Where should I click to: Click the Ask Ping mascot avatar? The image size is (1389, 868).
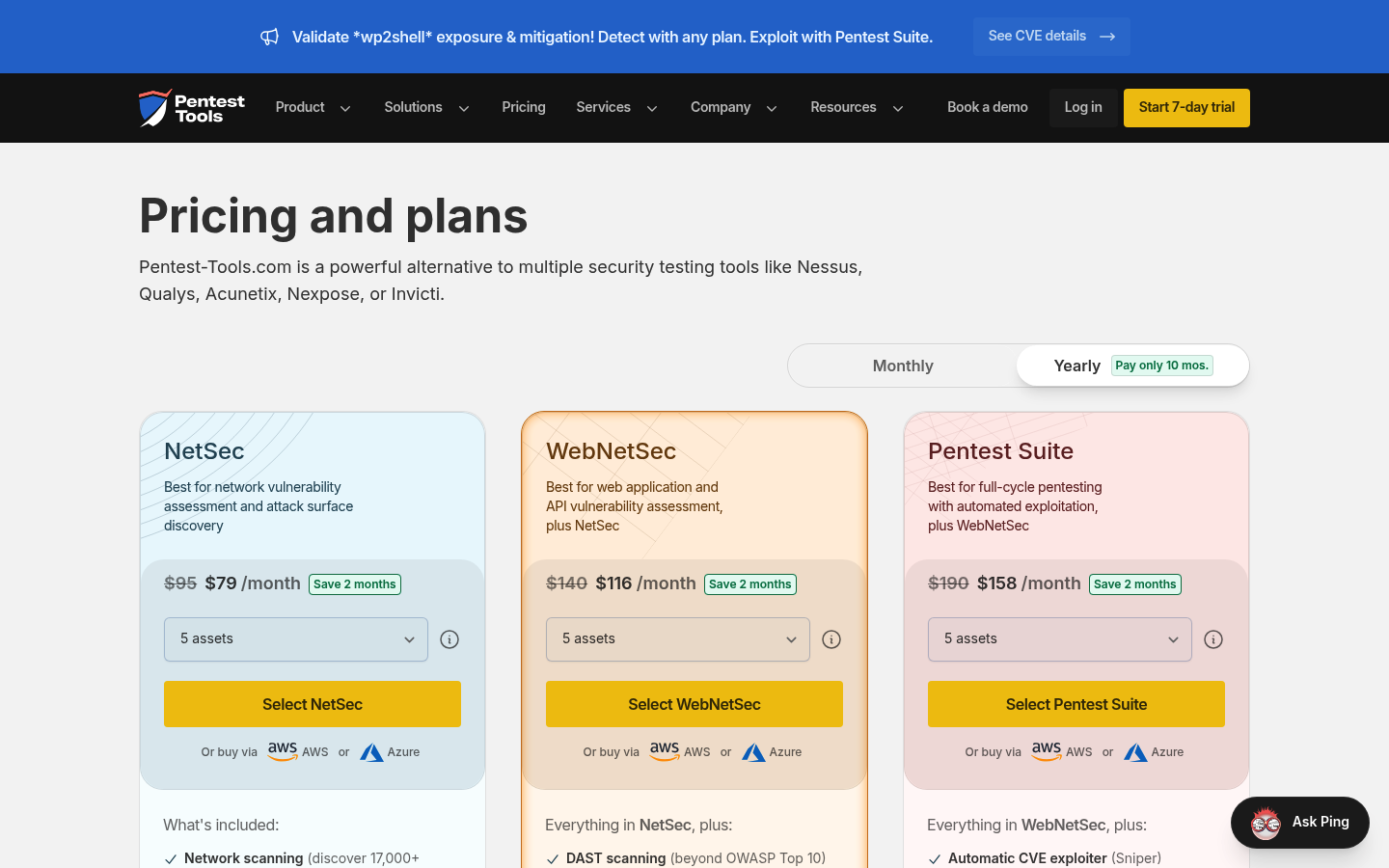(x=1266, y=823)
